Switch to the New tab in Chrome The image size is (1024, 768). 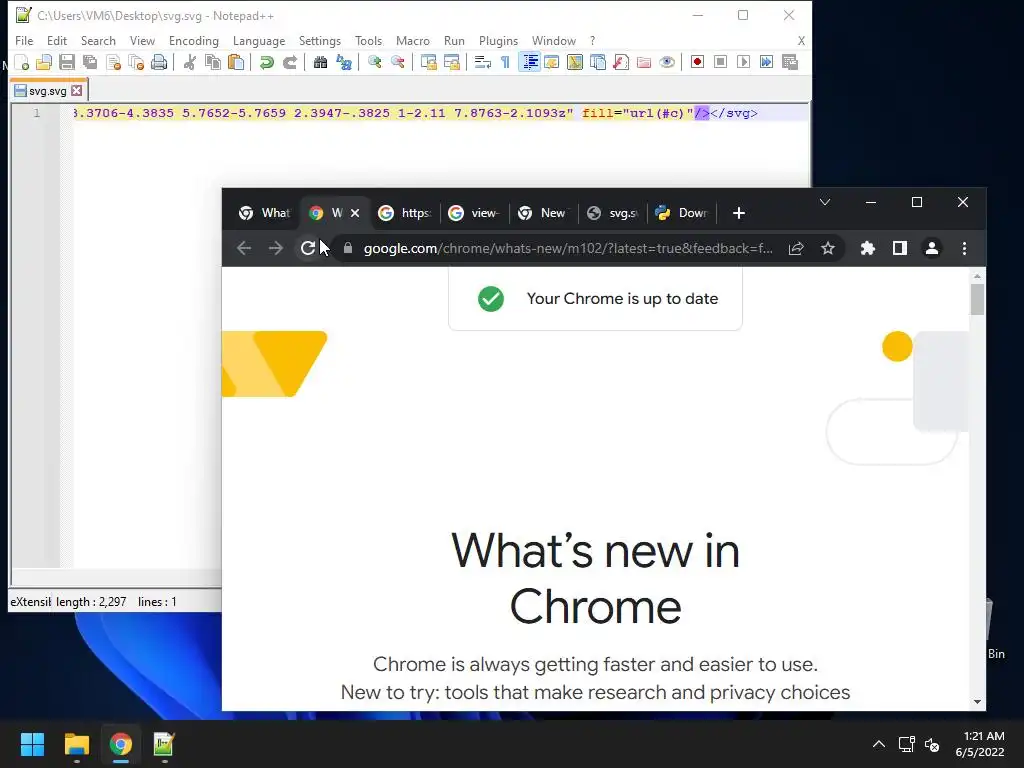pyautogui.click(x=543, y=213)
